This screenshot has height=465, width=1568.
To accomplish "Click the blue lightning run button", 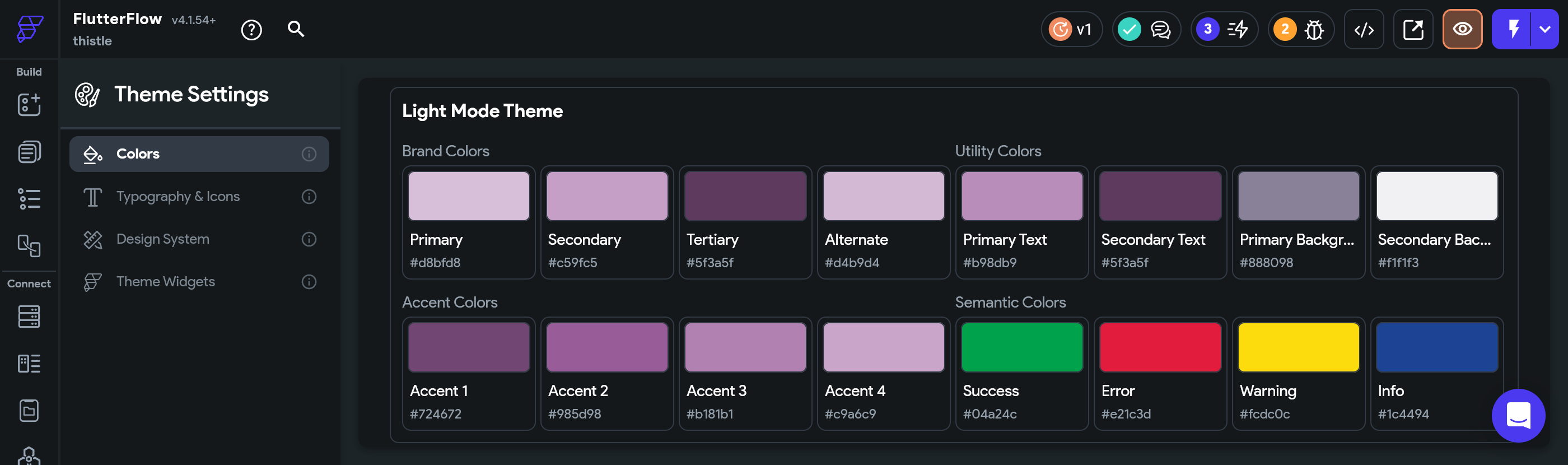I will [x=1513, y=29].
